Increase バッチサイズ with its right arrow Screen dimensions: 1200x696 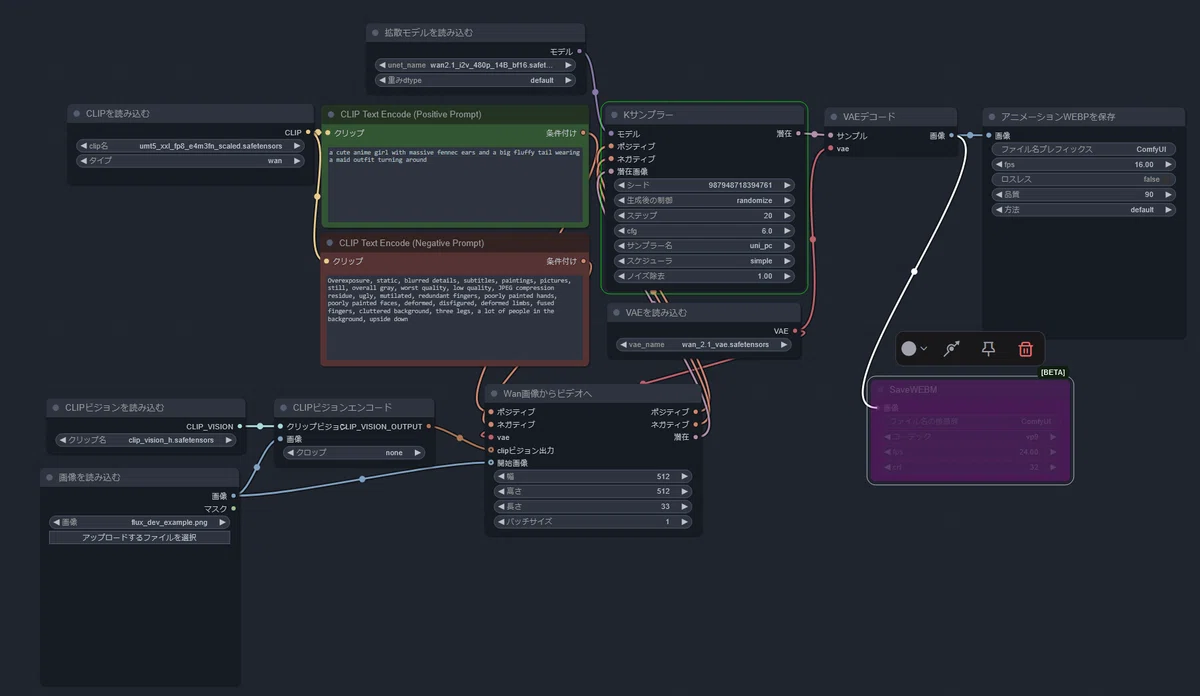point(685,522)
